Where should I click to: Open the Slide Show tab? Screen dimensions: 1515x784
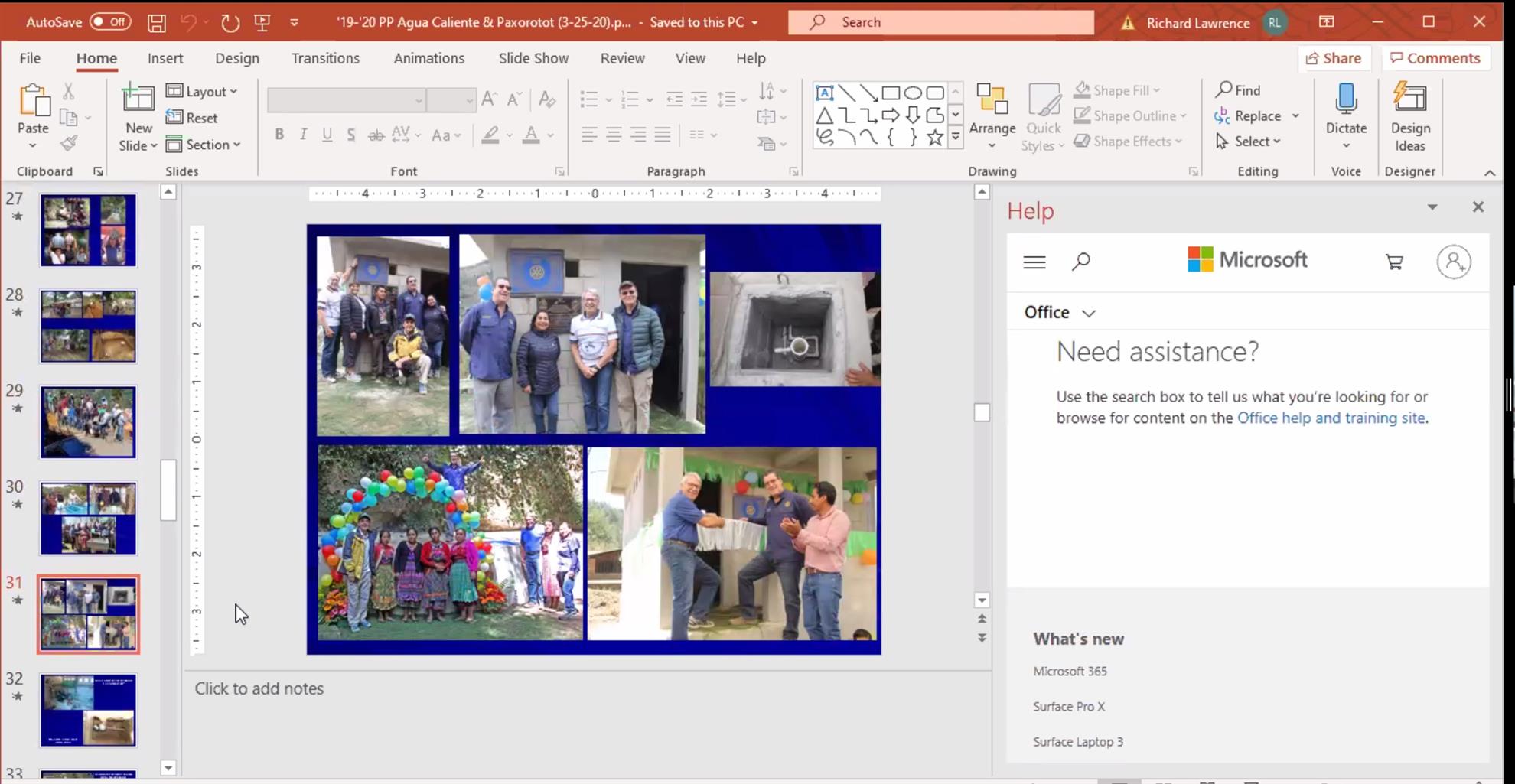(533, 58)
